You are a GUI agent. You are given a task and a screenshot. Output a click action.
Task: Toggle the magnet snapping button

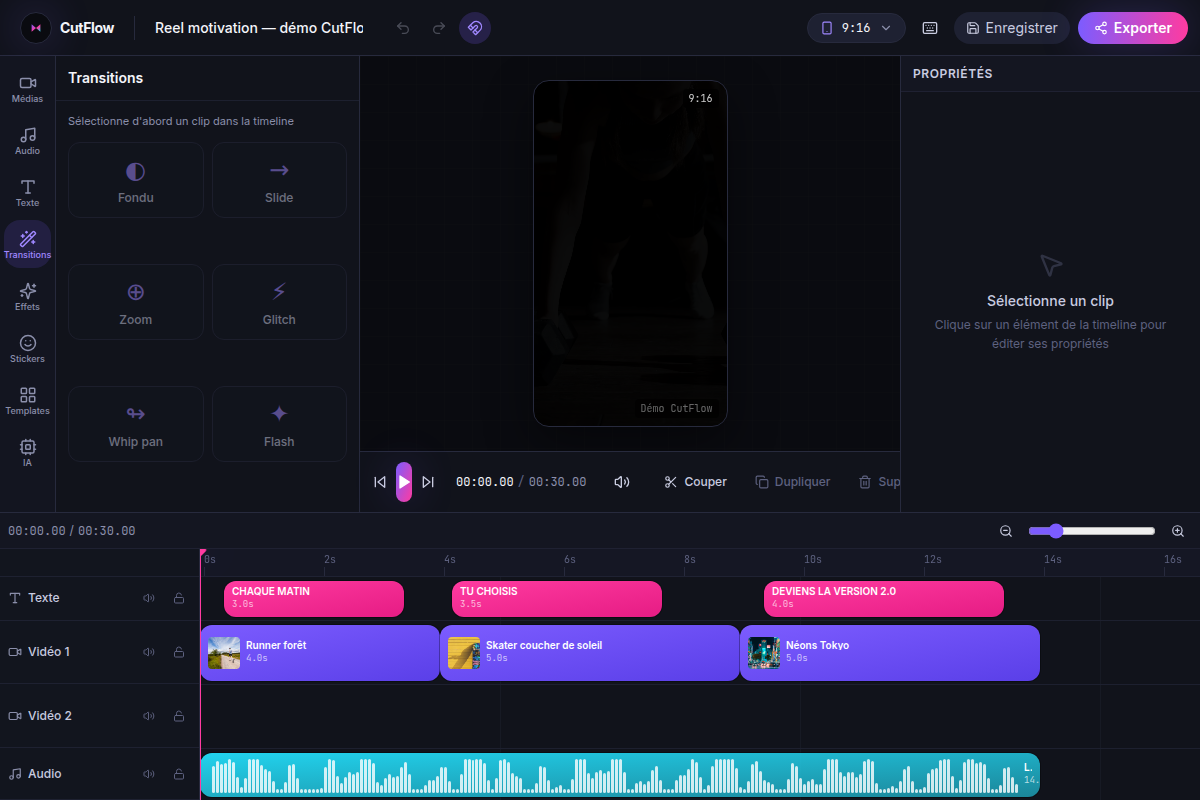click(x=475, y=28)
